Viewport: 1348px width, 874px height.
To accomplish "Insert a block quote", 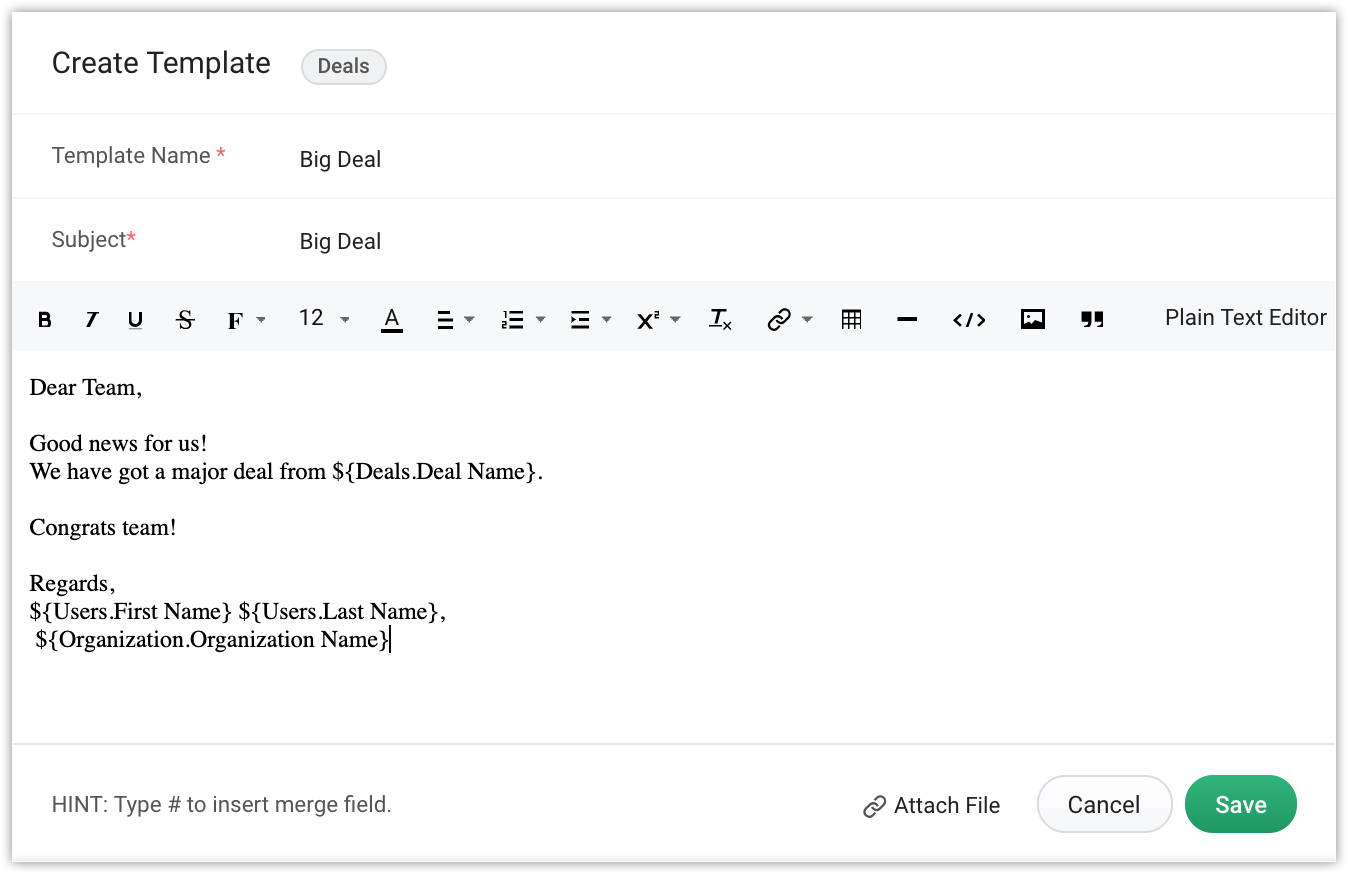I will (1092, 320).
